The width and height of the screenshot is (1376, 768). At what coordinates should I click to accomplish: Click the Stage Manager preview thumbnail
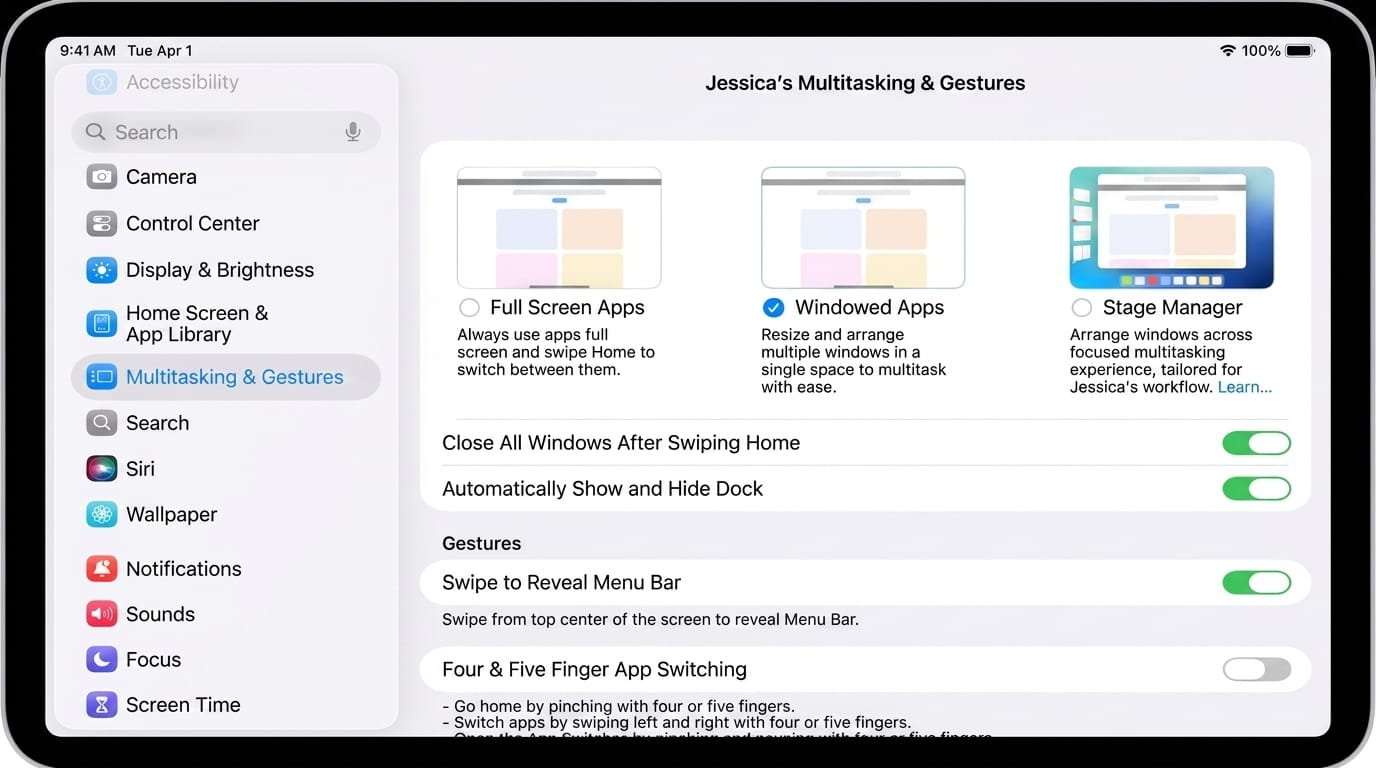1172,228
